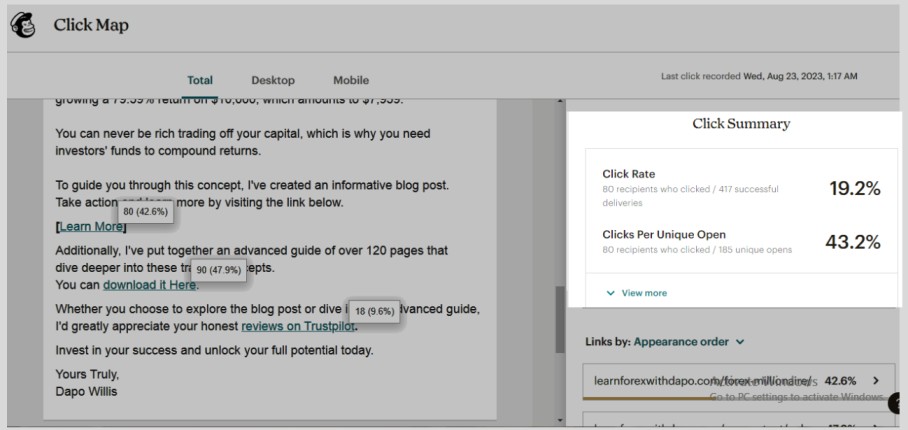Click the chevron icon beside View more

610,293
